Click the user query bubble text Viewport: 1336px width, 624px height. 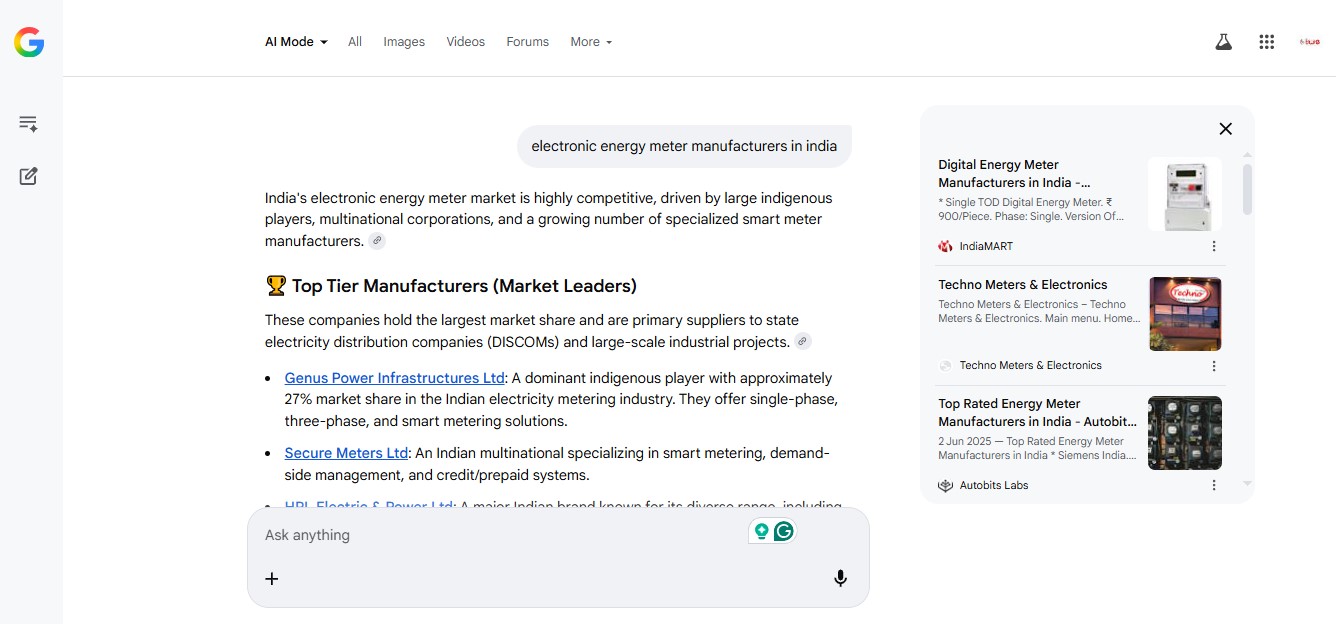(x=684, y=146)
